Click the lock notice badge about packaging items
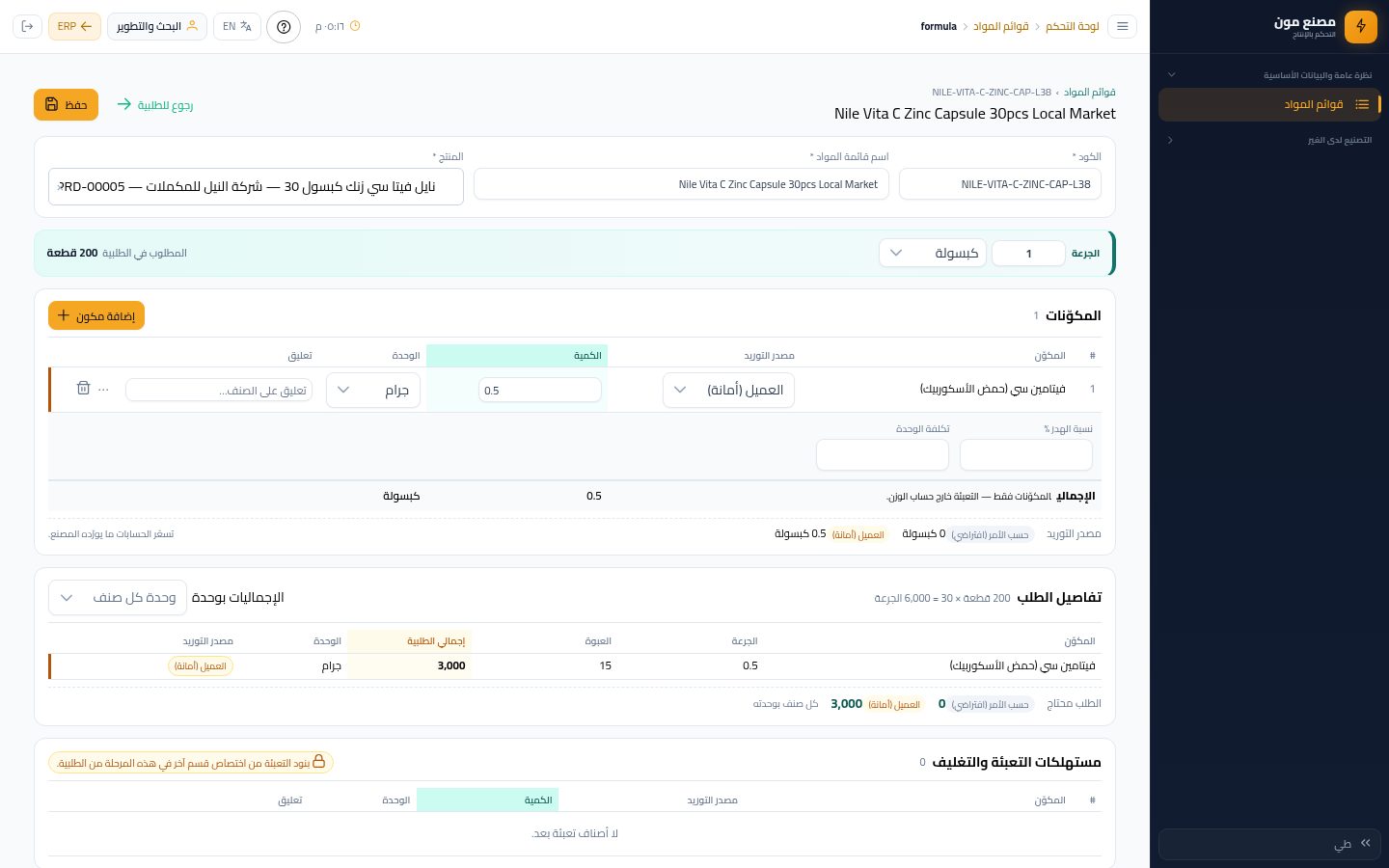This screenshot has height=868, width=1389. coord(191,763)
